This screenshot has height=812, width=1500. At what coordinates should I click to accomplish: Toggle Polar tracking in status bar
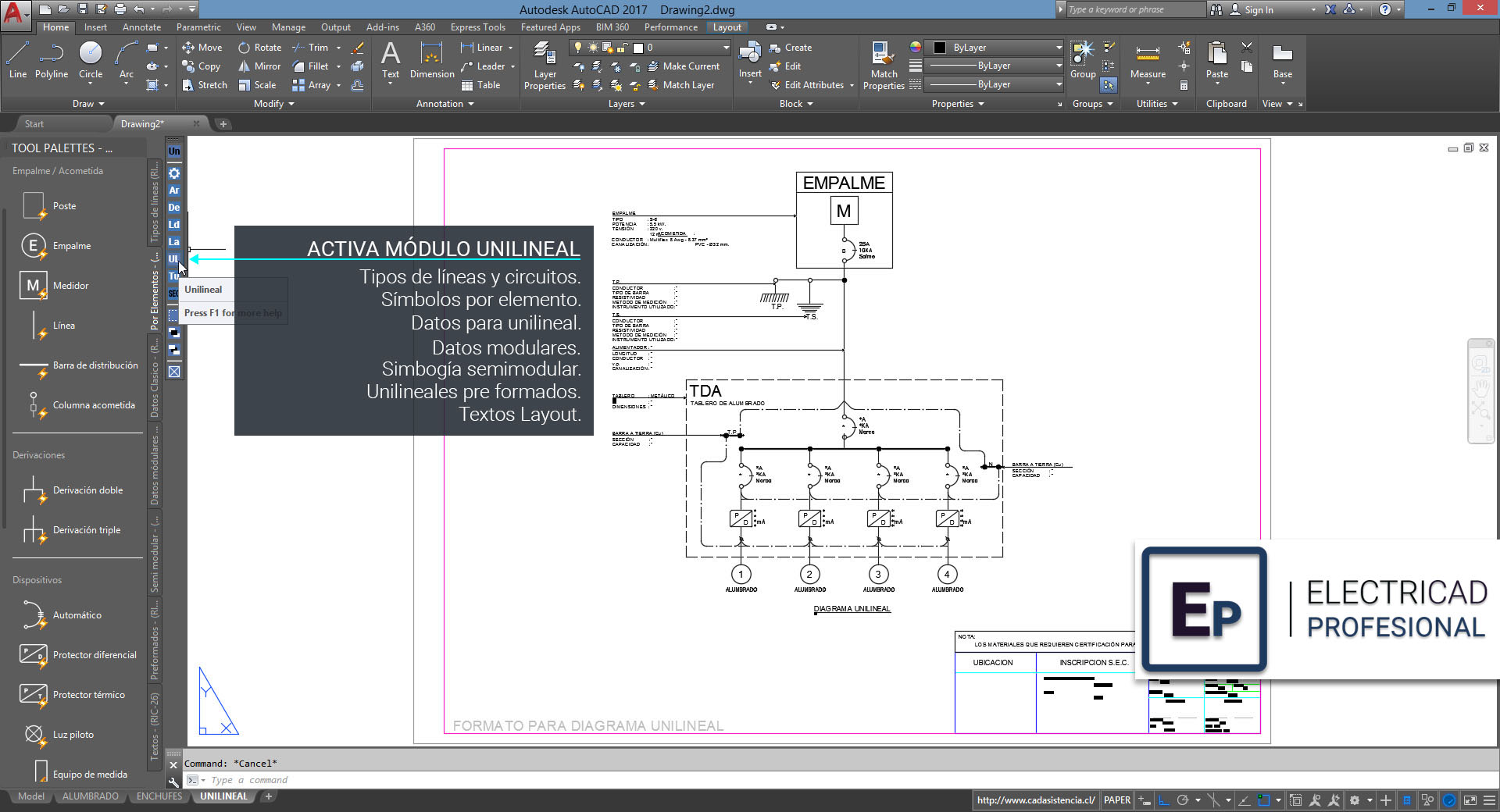click(x=1183, y=800)
